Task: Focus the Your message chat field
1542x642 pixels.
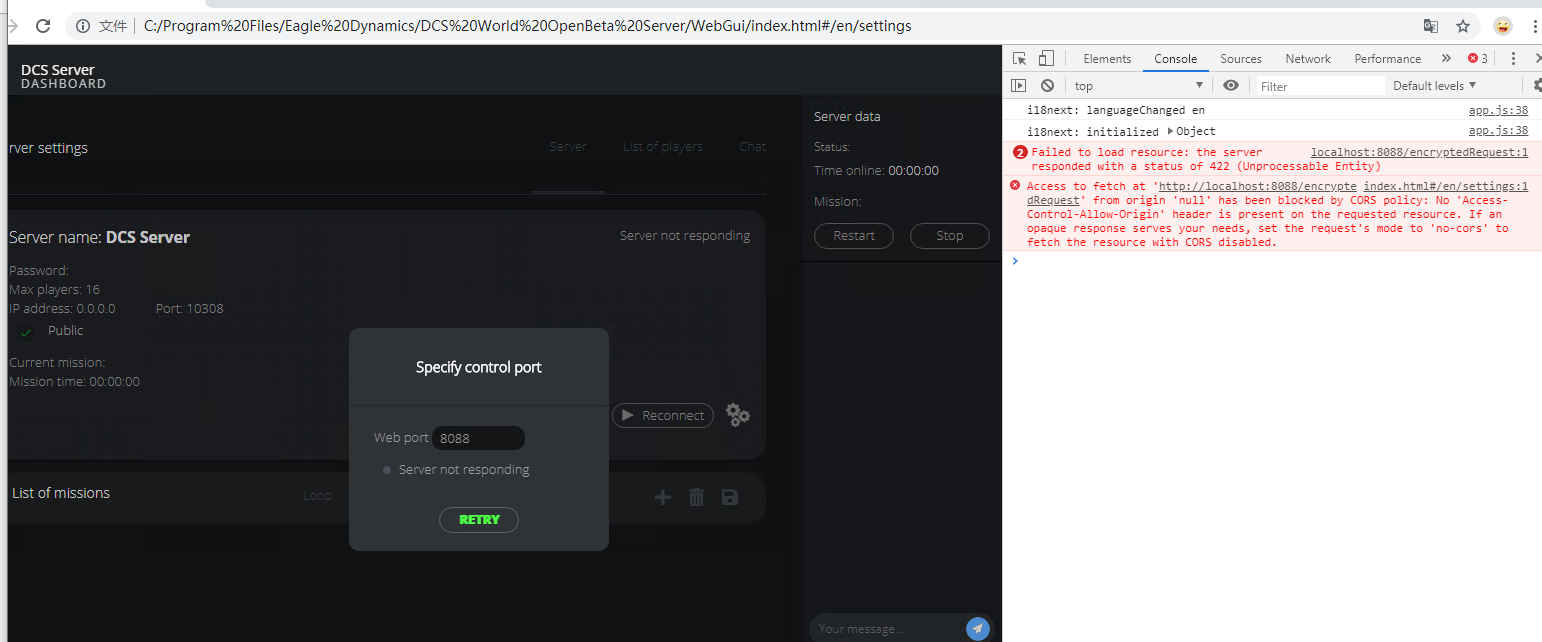Action: [888, 628]
